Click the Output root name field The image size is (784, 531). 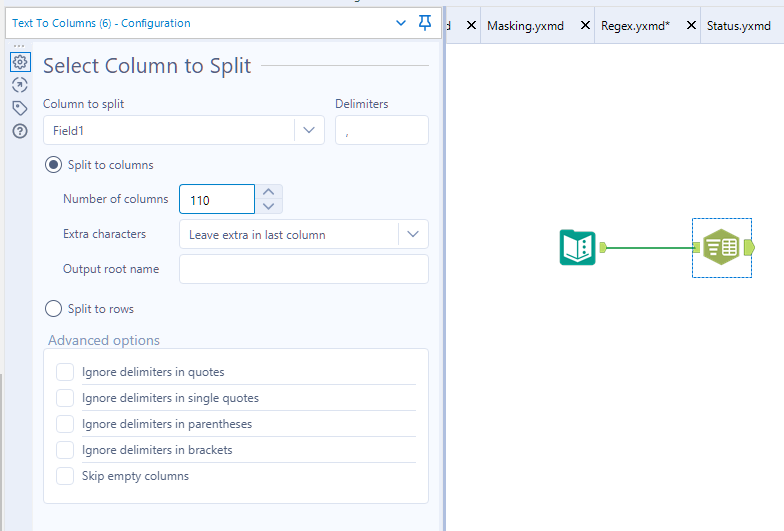click(303, 269)
